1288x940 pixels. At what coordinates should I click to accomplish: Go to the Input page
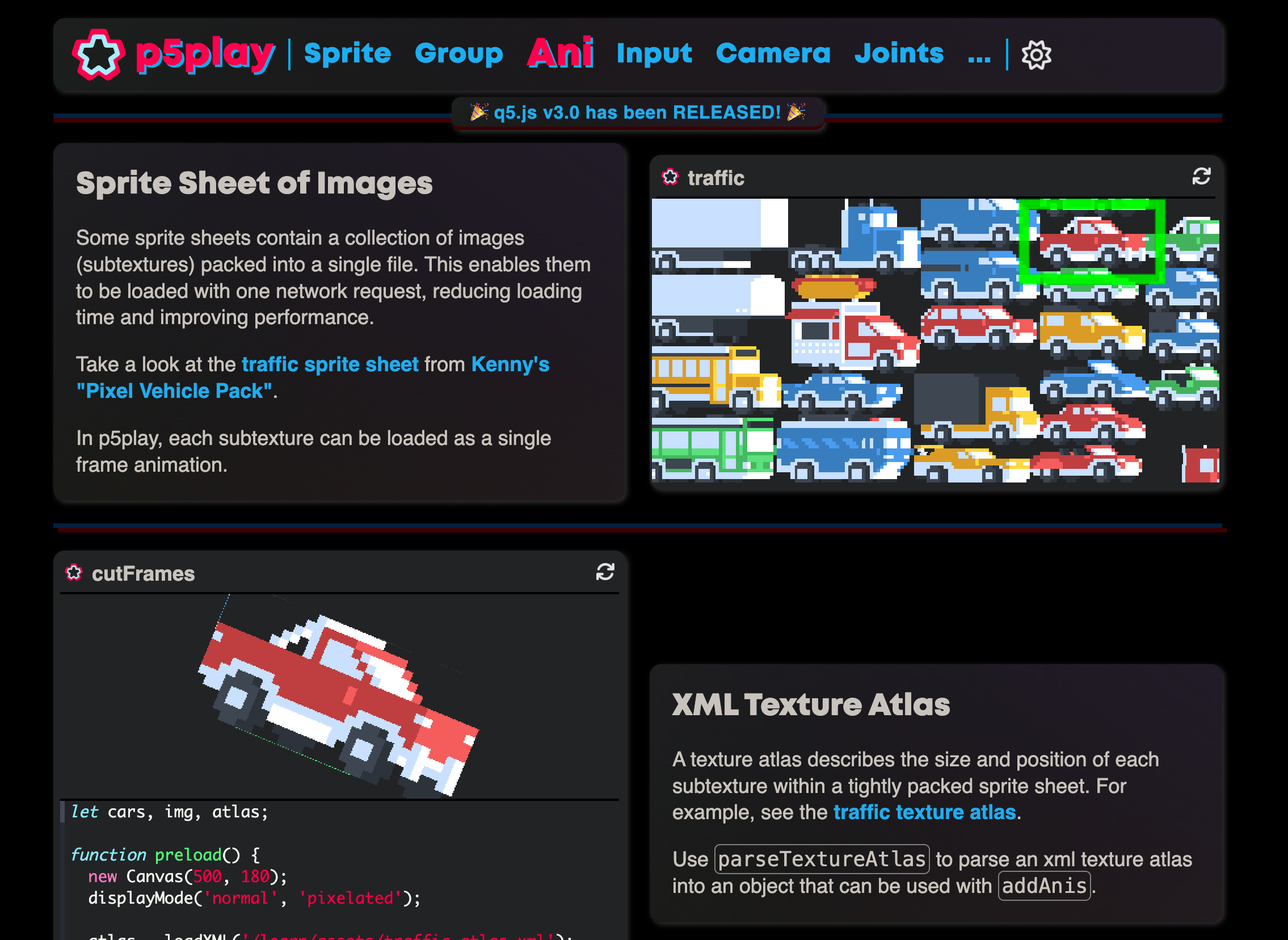pyautogui.click(x=654, y=53)
